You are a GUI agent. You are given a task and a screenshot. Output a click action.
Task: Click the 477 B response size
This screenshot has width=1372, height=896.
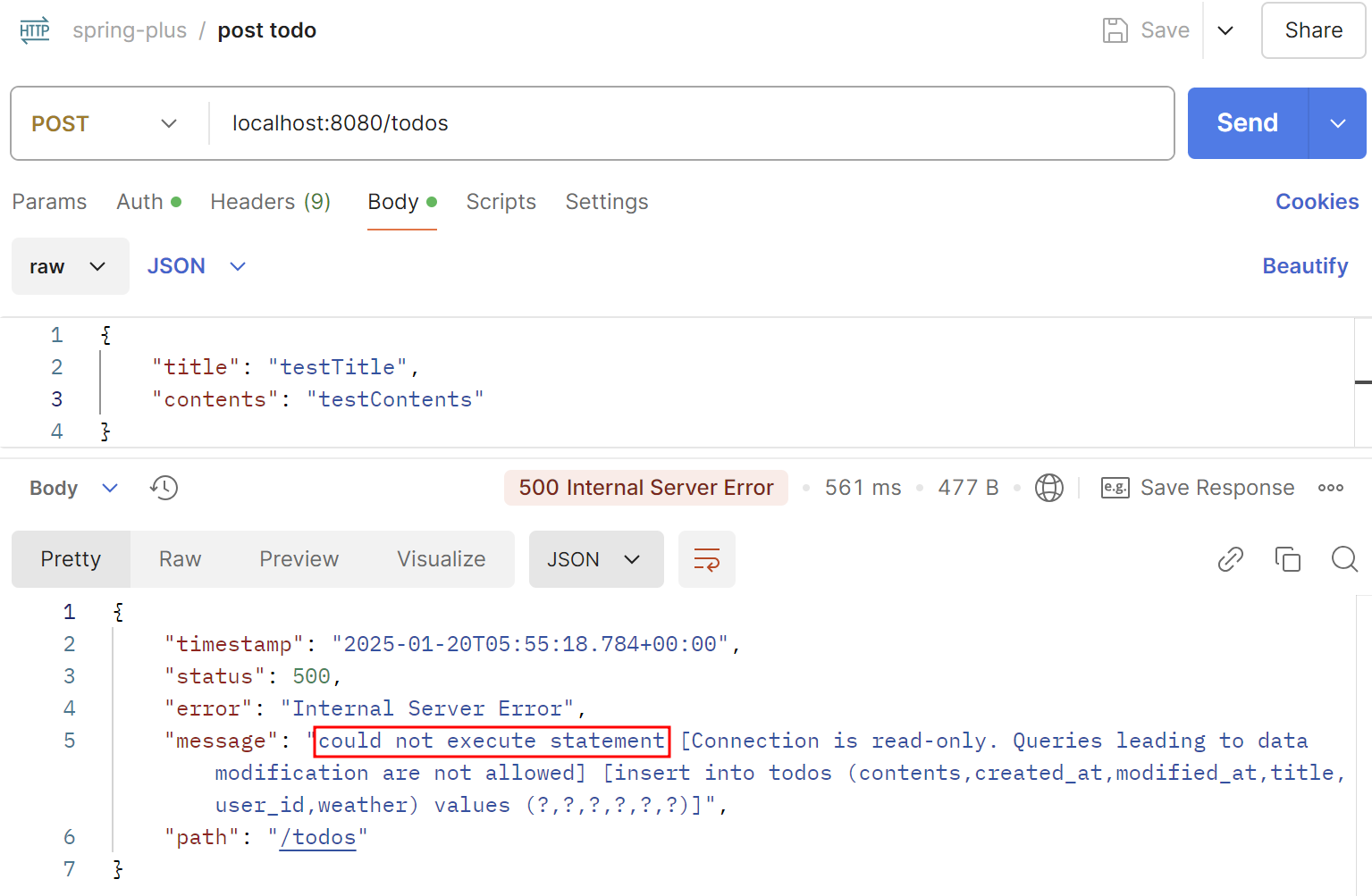click(968, 488)
